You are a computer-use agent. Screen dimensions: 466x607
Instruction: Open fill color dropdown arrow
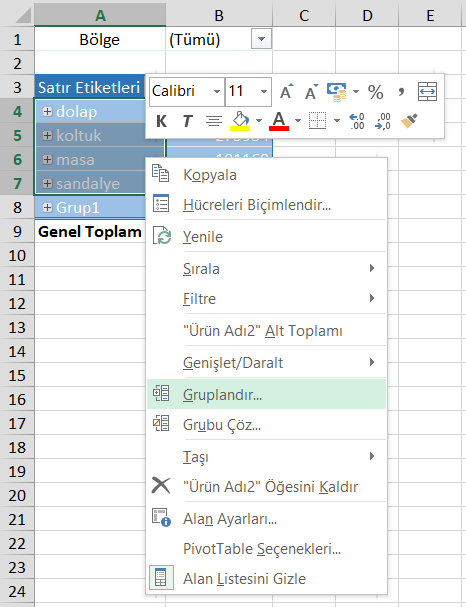(259, 121)
